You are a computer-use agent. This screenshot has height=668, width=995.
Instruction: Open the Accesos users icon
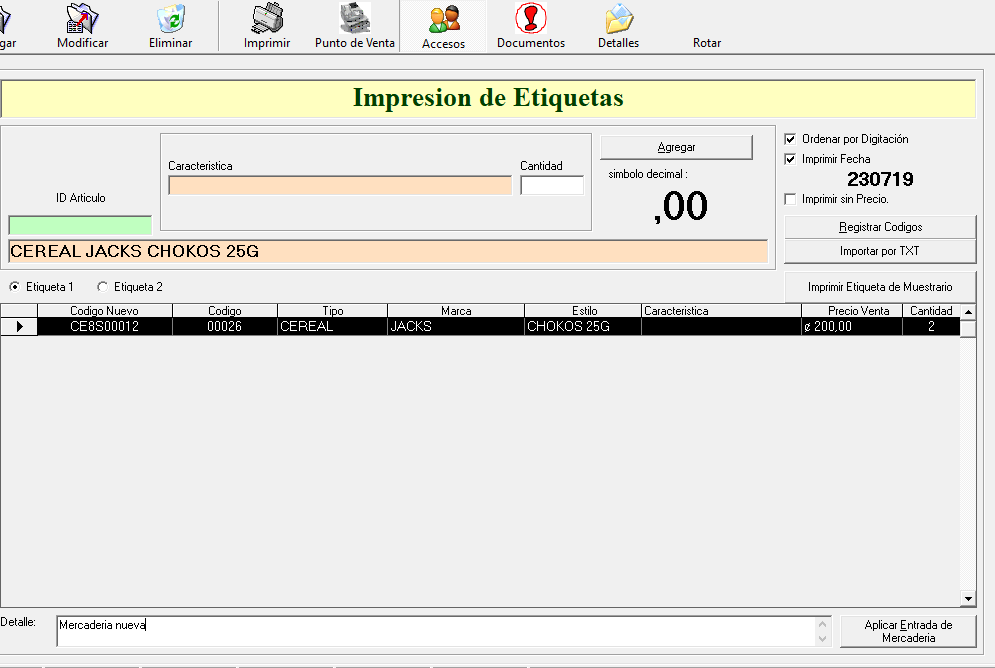[443, 21]
